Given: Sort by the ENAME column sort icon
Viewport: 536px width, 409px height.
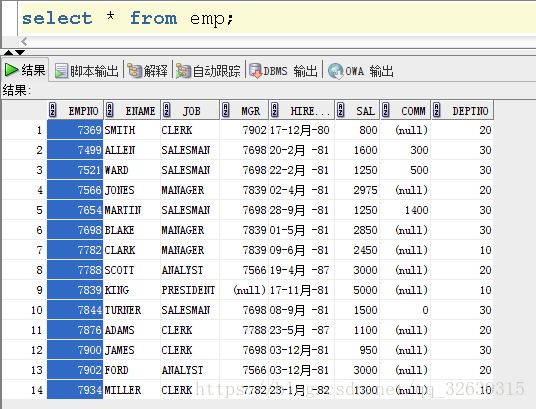Looking at the screenshot, I should (109, 110).
